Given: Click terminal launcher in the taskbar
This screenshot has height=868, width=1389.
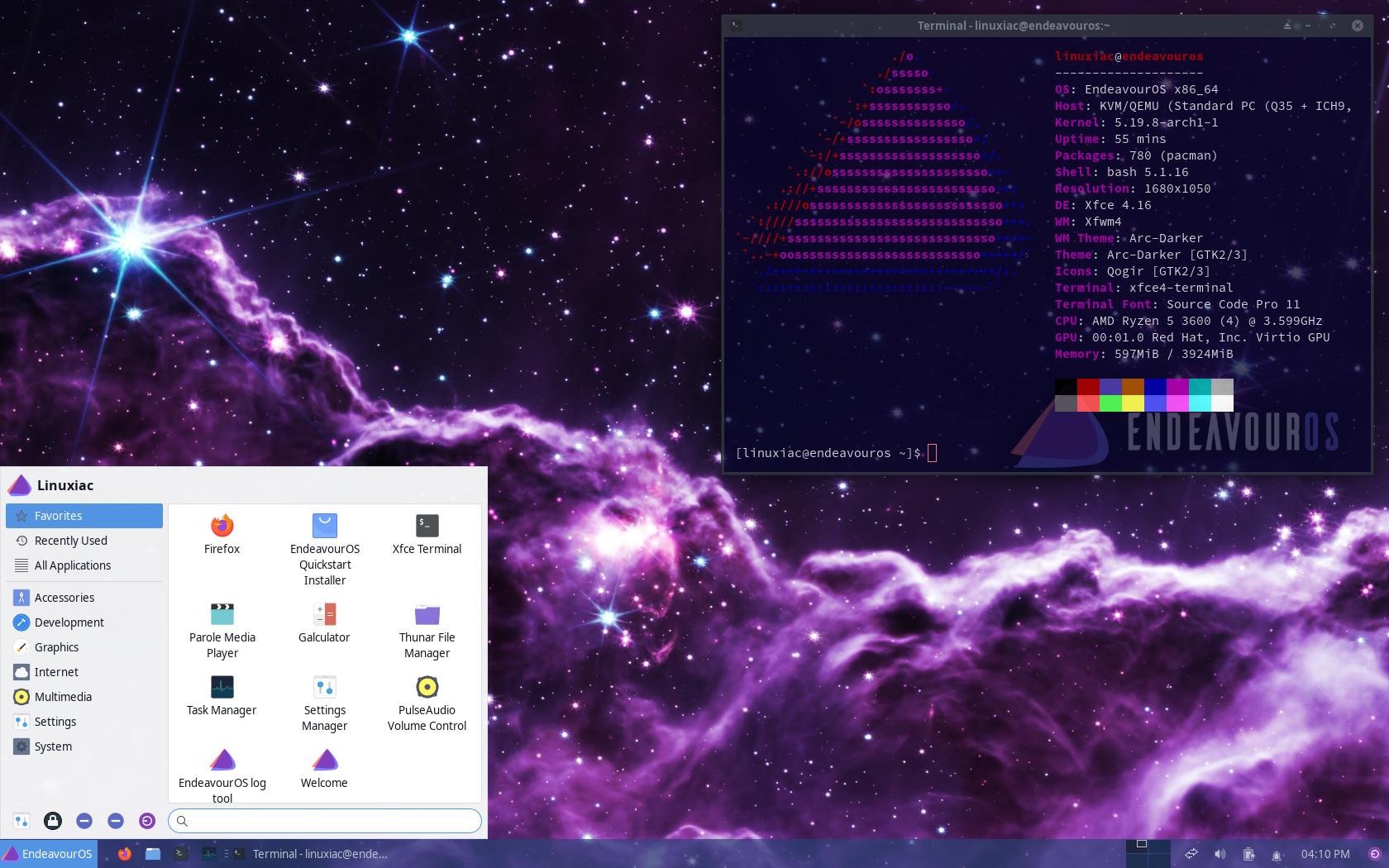Looking at the screenshot, I should click(181, 854).
